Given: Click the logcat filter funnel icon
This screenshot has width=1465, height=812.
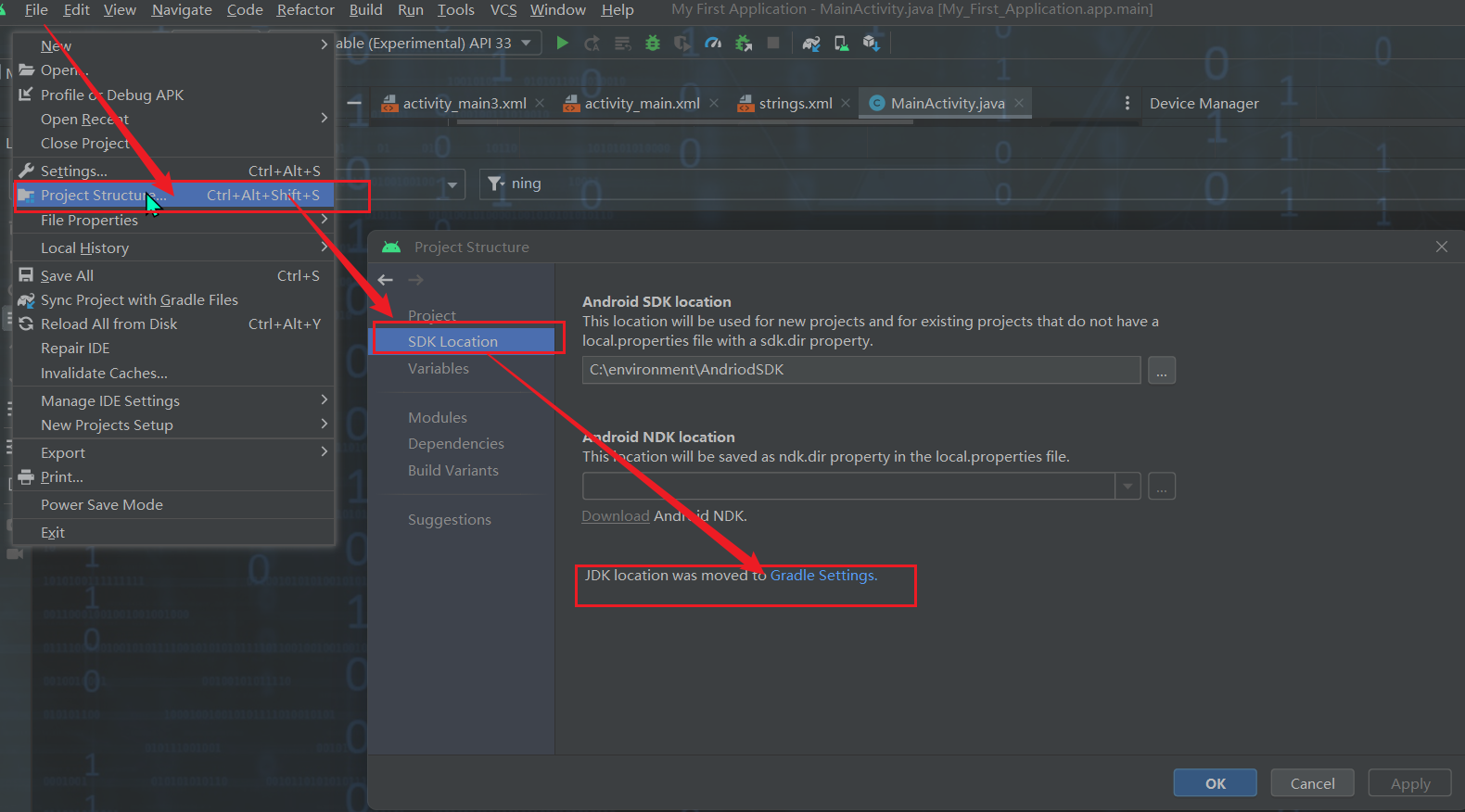Looking at the screenshot, I should coord(496,184).
